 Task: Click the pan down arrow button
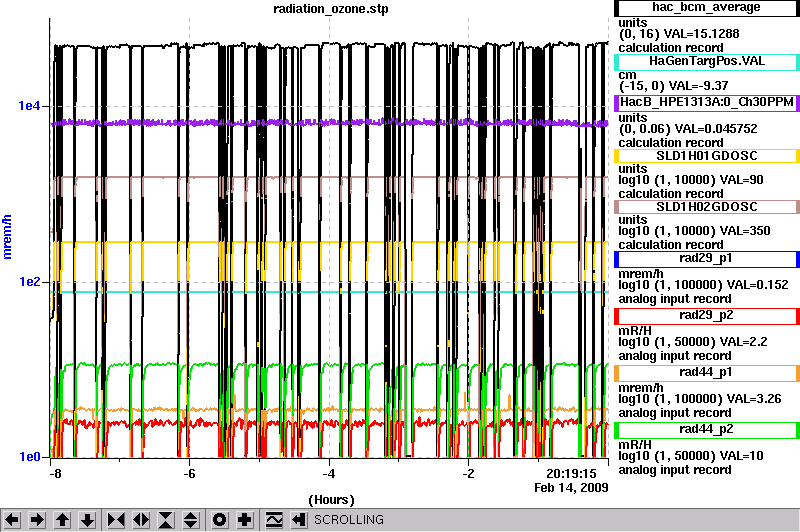click(87, 520)
